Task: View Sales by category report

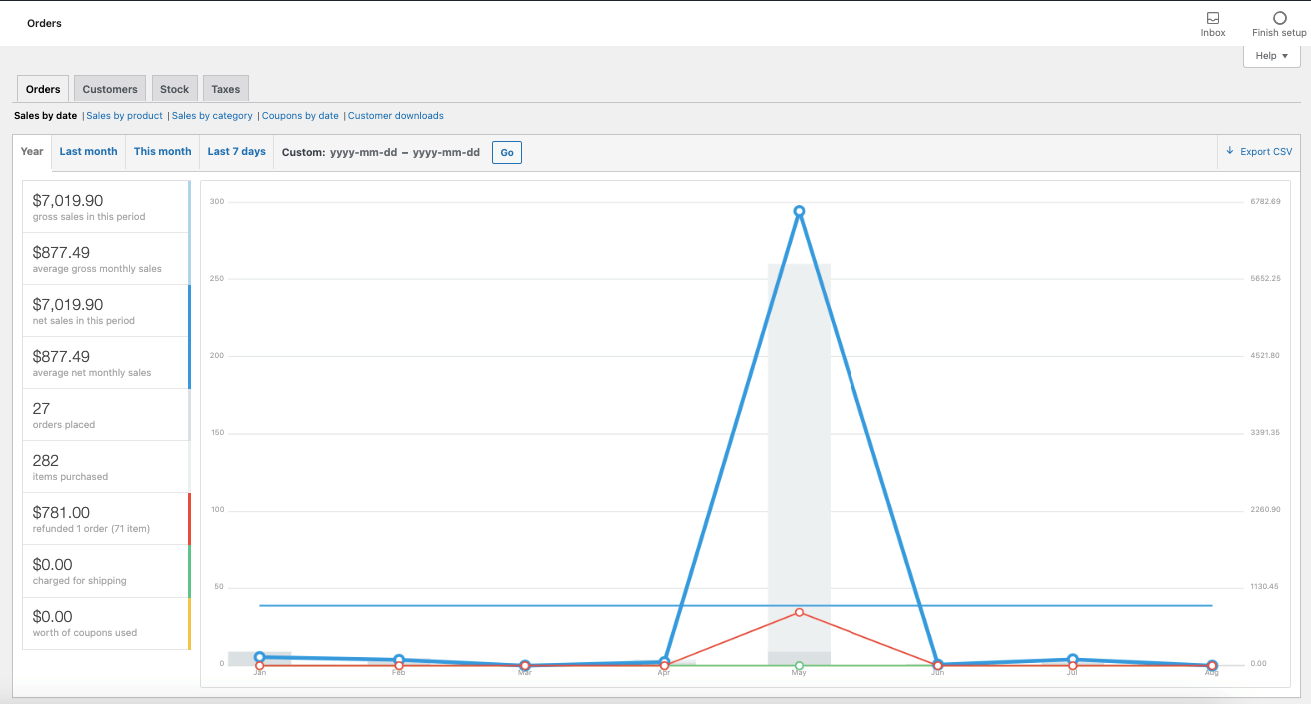Action: (x=212, y=116)
